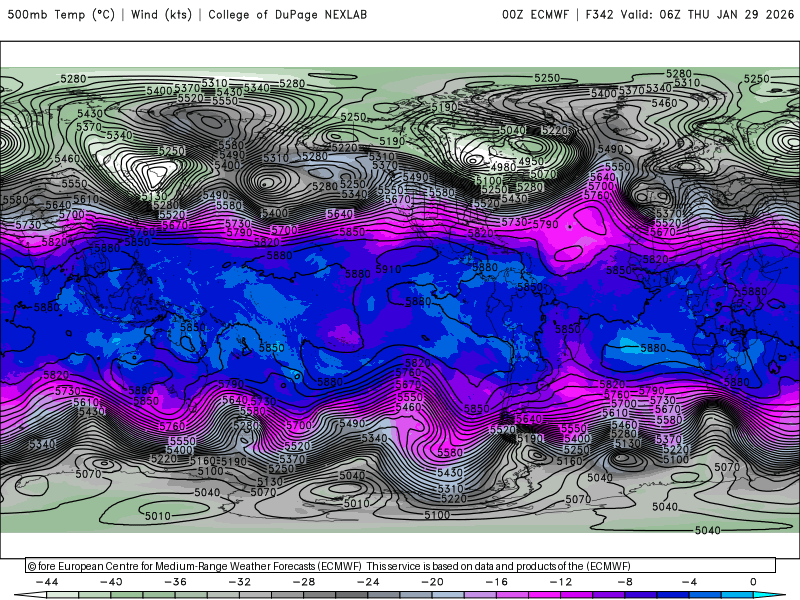Click "College of DuPage NEXLAB" in the header
800x600 pixels.
click(x=287, y=15)
